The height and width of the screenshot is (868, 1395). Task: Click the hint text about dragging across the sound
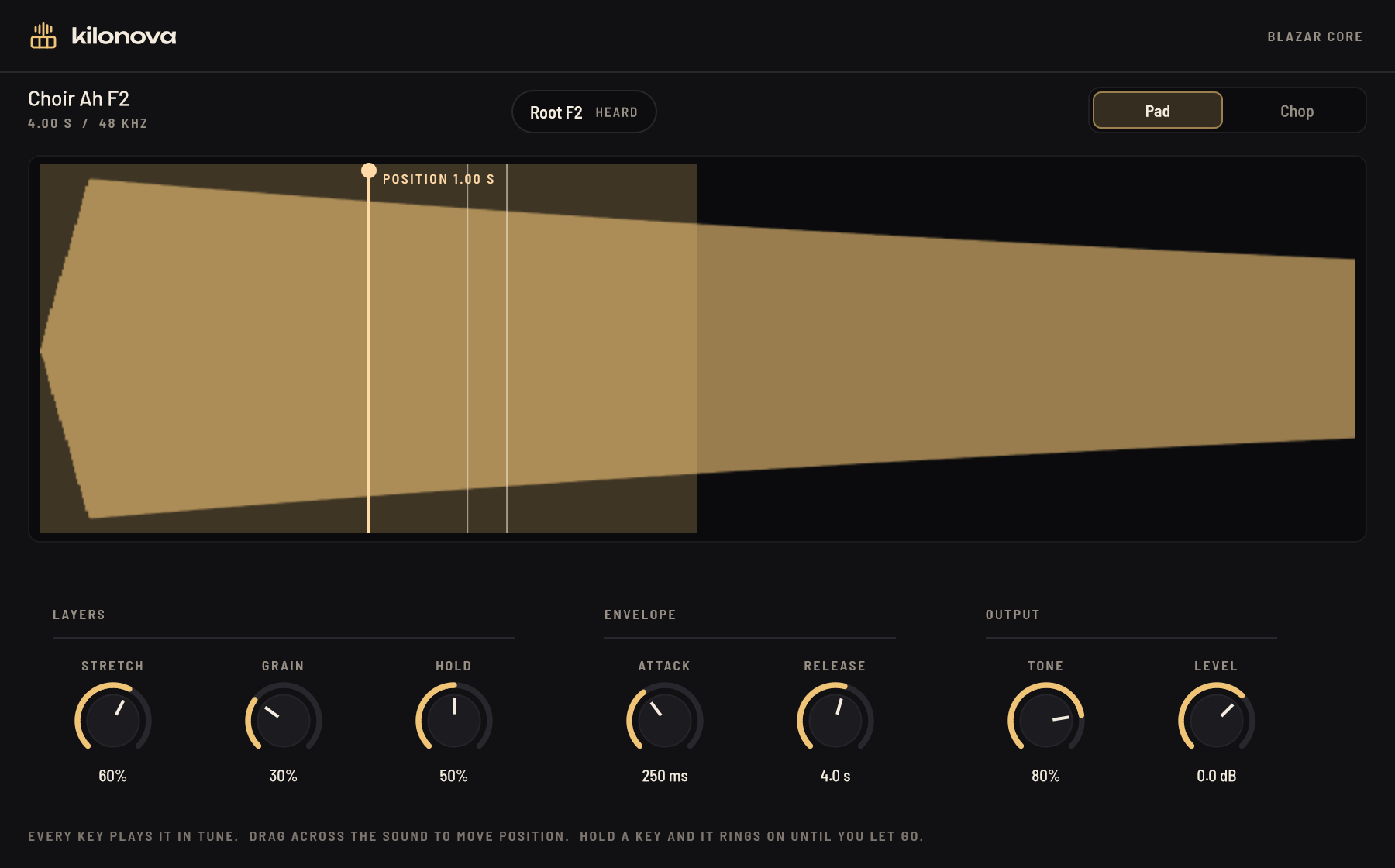(409, 836)
